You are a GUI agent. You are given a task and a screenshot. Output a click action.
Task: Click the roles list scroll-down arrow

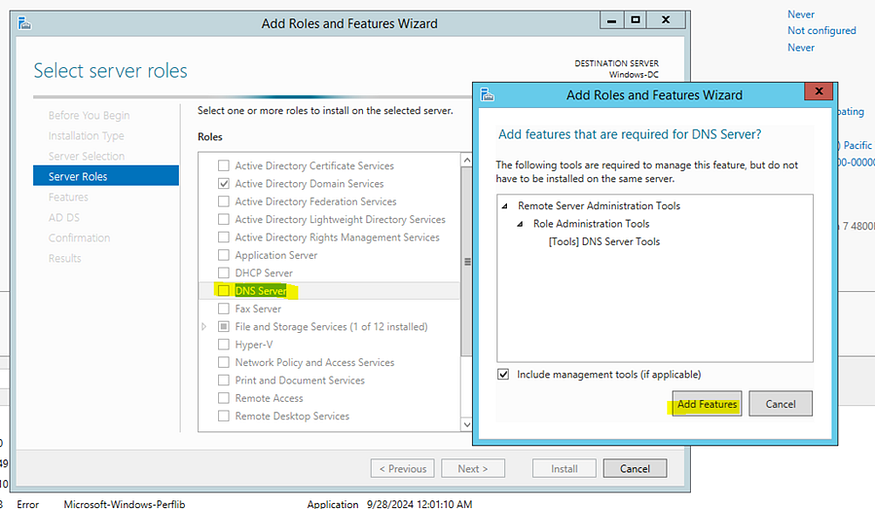click(x=467, y=425)
